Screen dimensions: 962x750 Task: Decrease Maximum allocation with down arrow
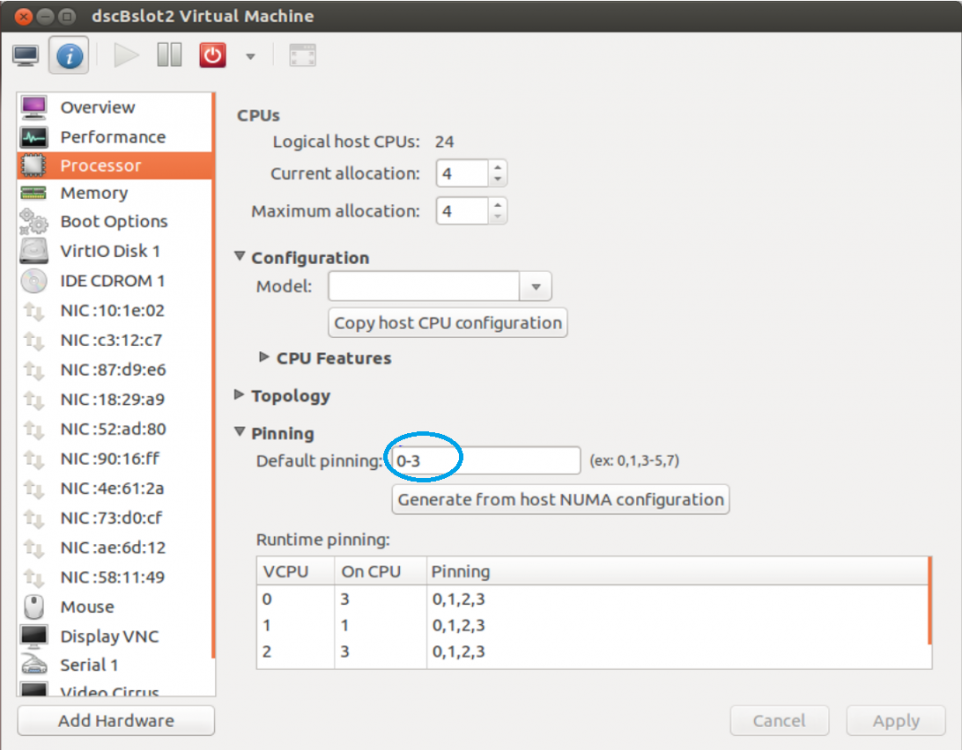(x=498, y=217)
